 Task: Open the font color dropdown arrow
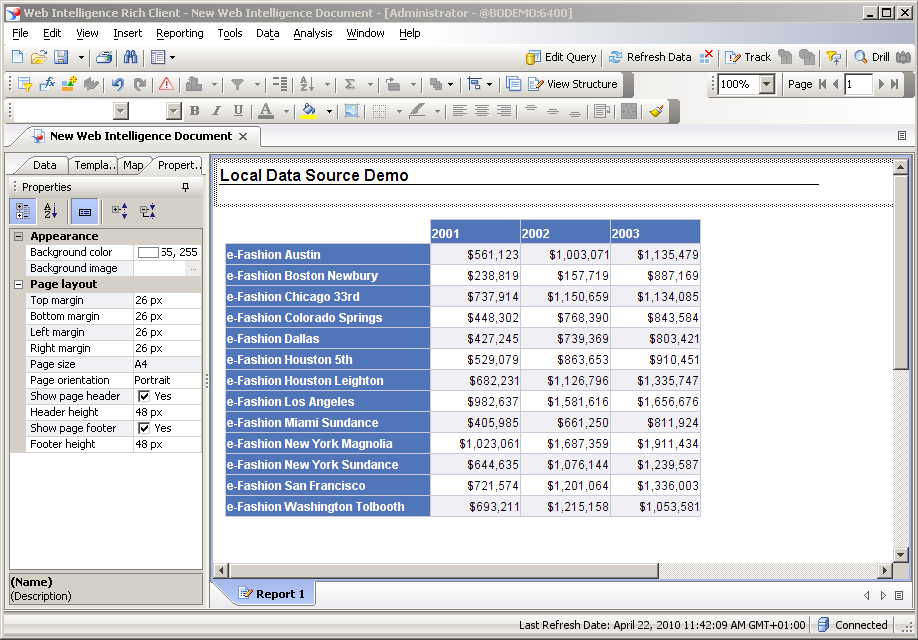coord(286,111)
